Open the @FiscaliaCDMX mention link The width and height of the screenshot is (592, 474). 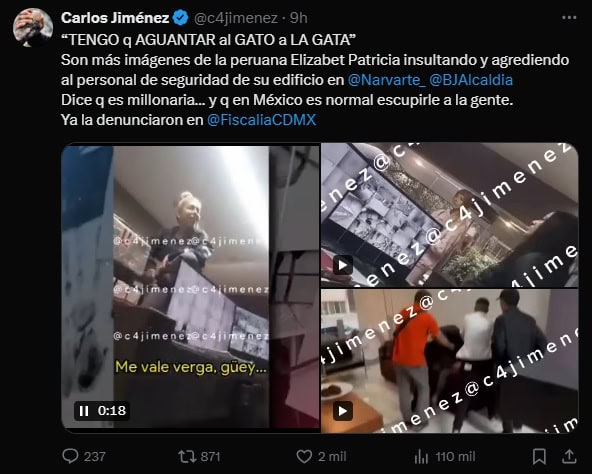pos(261,120)
